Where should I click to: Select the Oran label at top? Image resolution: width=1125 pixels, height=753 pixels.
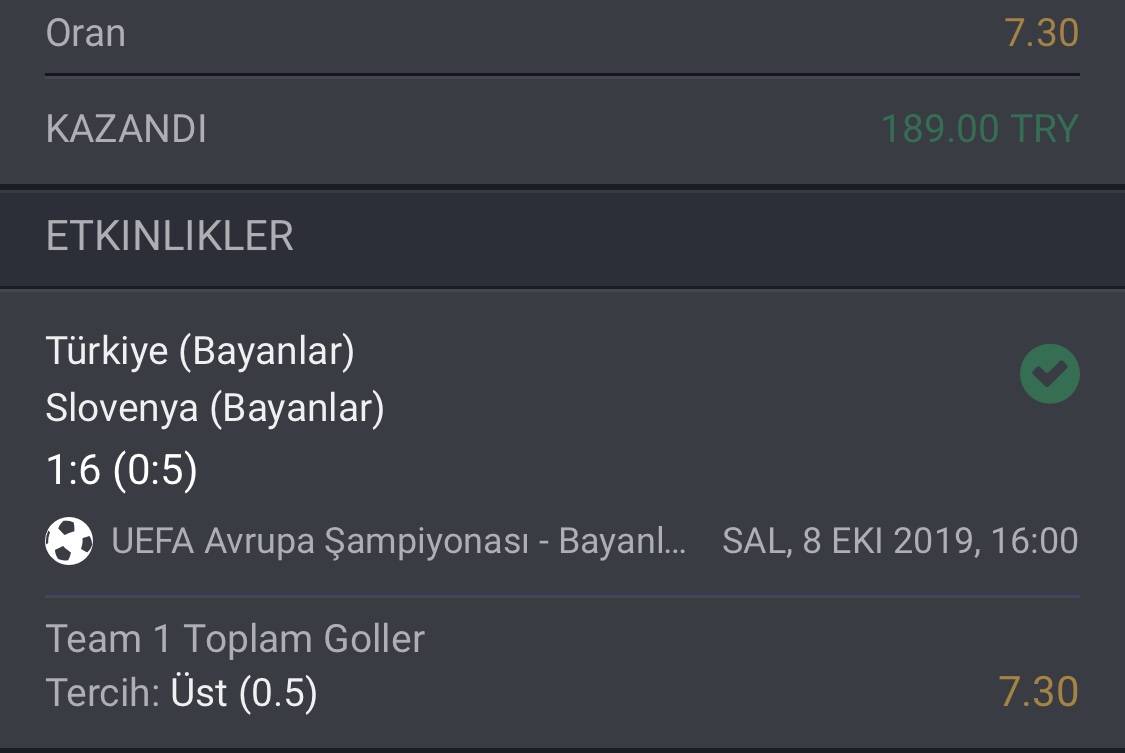[x=85, y=33]
